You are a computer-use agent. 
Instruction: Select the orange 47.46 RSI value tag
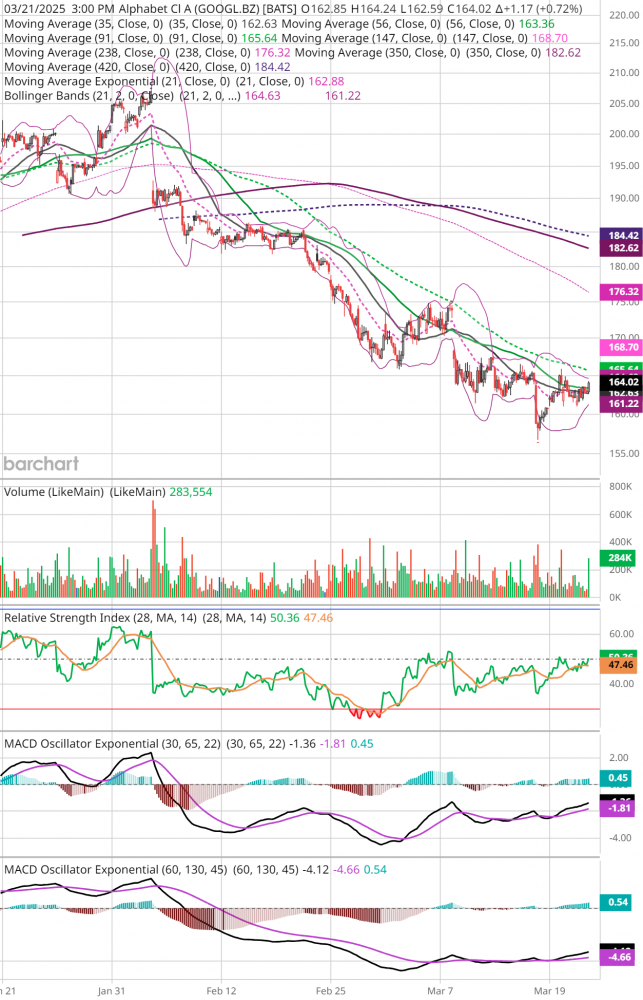point(618,664)
